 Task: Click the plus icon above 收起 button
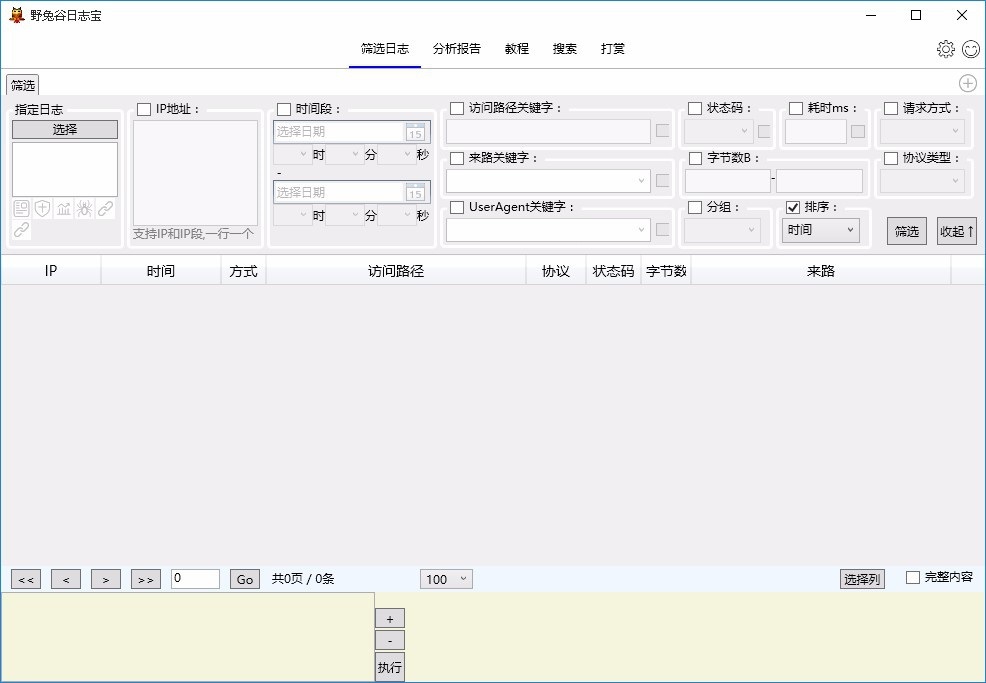(966, 83)
